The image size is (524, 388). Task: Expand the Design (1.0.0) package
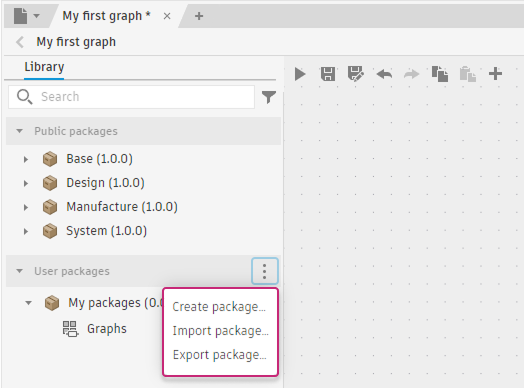point(26,183)
